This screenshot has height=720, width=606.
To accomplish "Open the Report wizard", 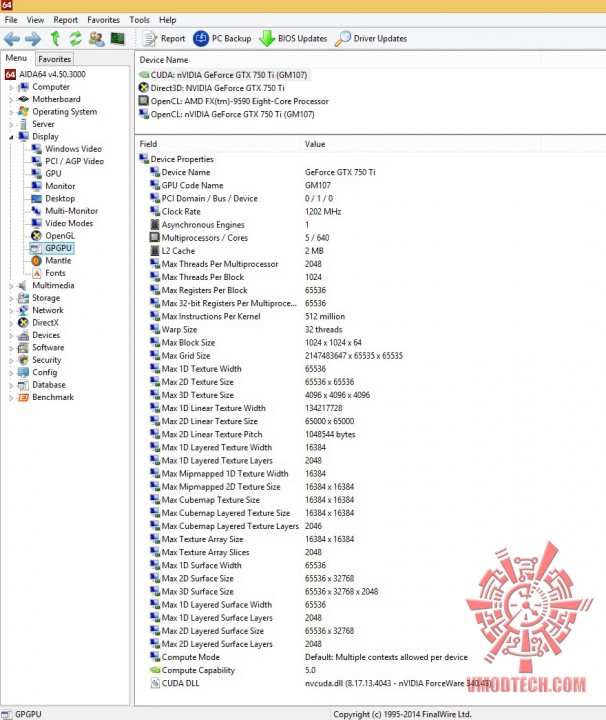I will pos(164,39).
